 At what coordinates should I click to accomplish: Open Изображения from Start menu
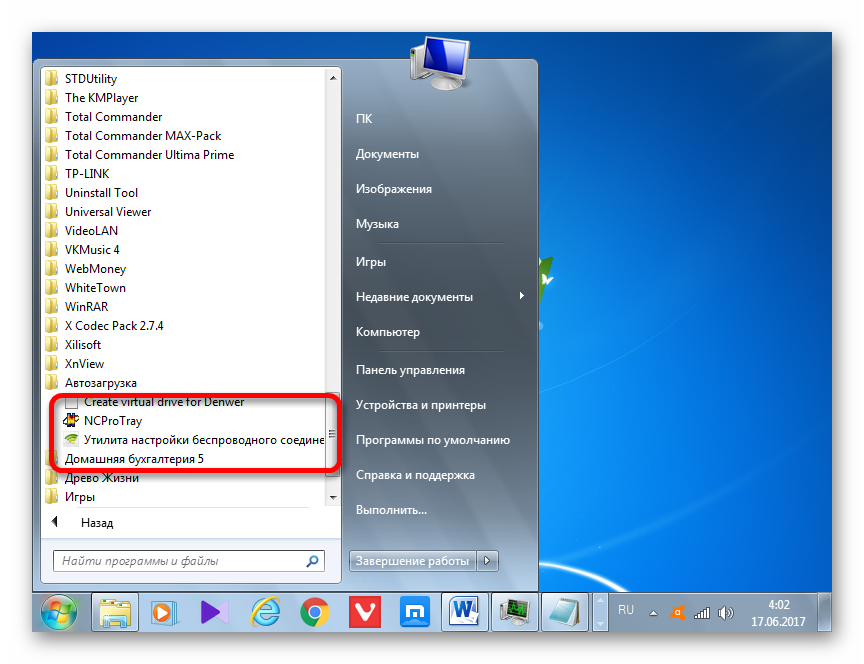tap(393, 189)
